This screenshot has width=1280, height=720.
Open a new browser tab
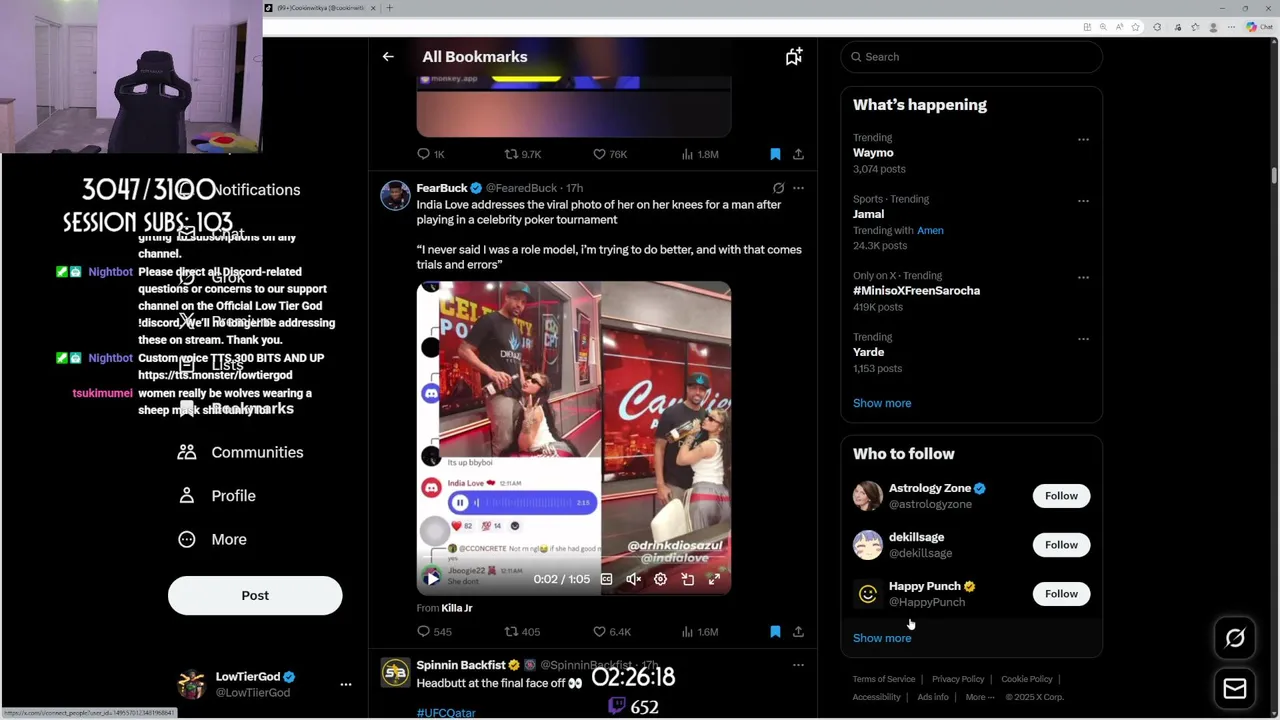[x=389, y=8]
